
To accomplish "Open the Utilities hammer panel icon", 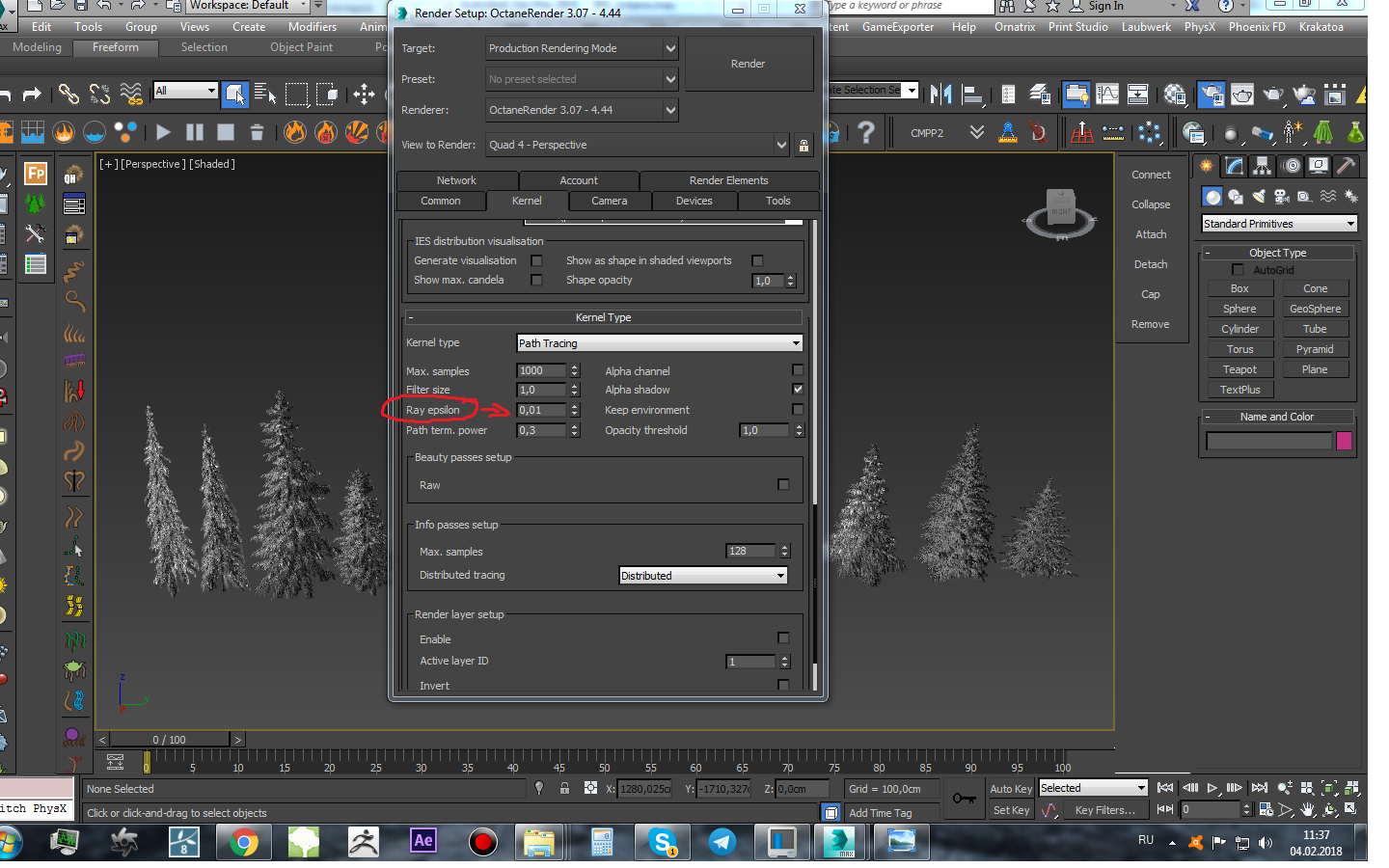I will (1347, 166).
